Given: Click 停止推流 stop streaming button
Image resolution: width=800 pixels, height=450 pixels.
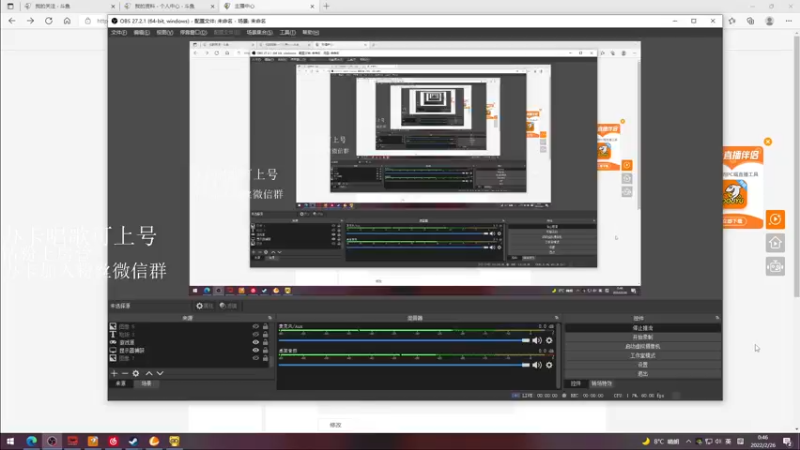Looking at the screenshot, I should coord(642,328).
